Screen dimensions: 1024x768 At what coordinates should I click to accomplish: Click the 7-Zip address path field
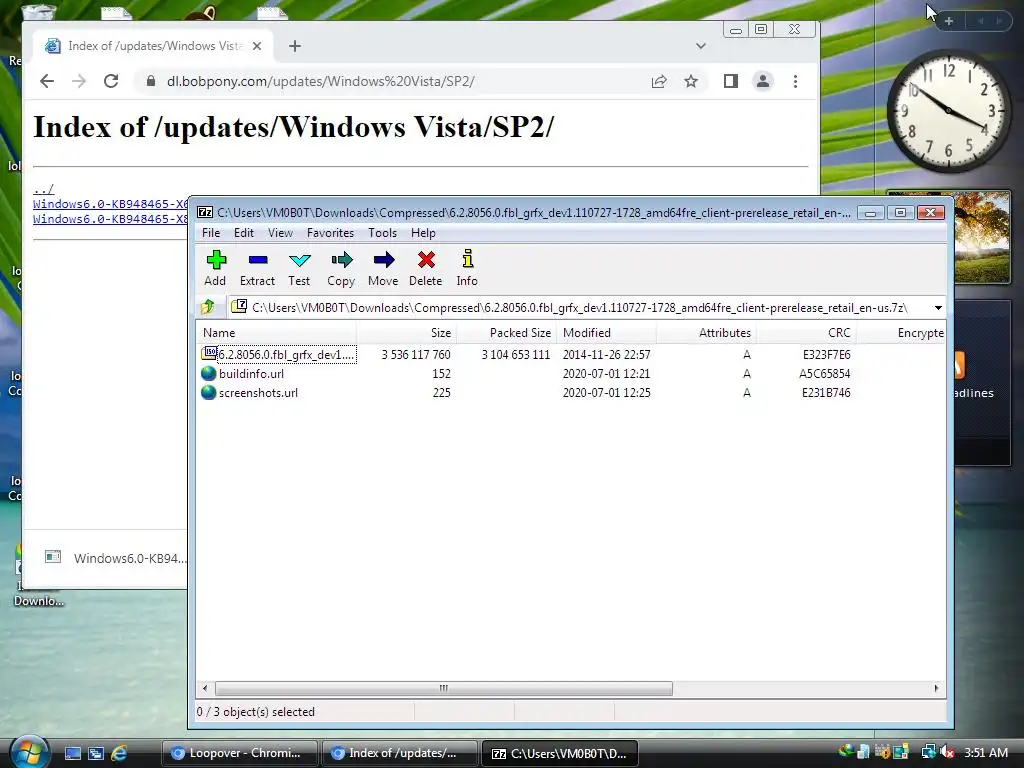[580, 308]
